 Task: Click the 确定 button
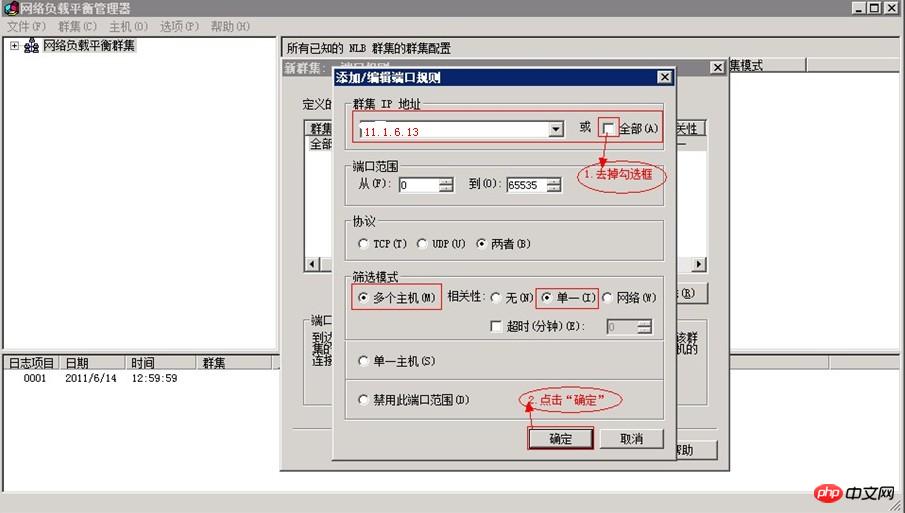560,439
